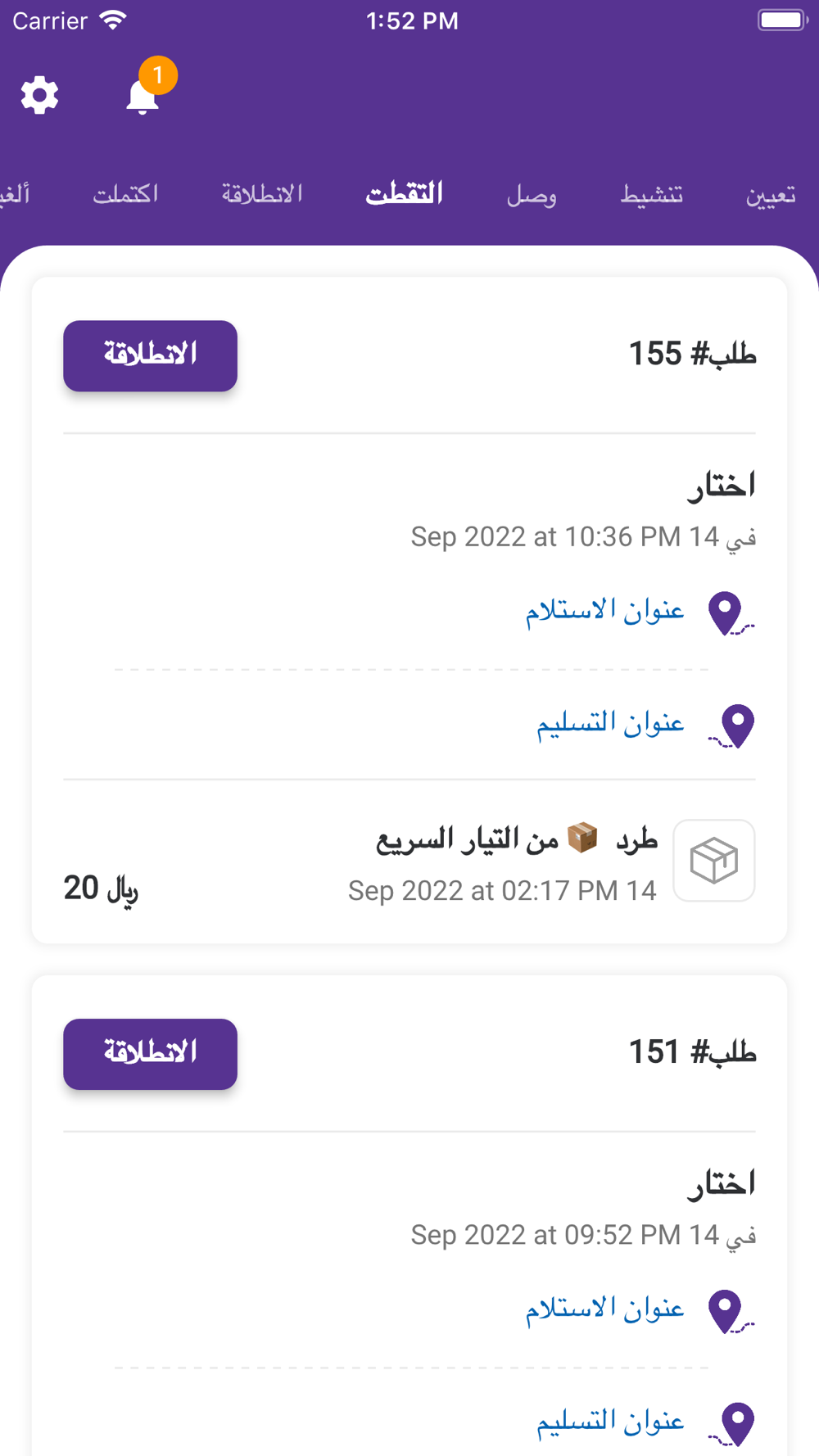Select the التقطت tab
Viewport: 819px width, 1456px height.
coord(405,193)
